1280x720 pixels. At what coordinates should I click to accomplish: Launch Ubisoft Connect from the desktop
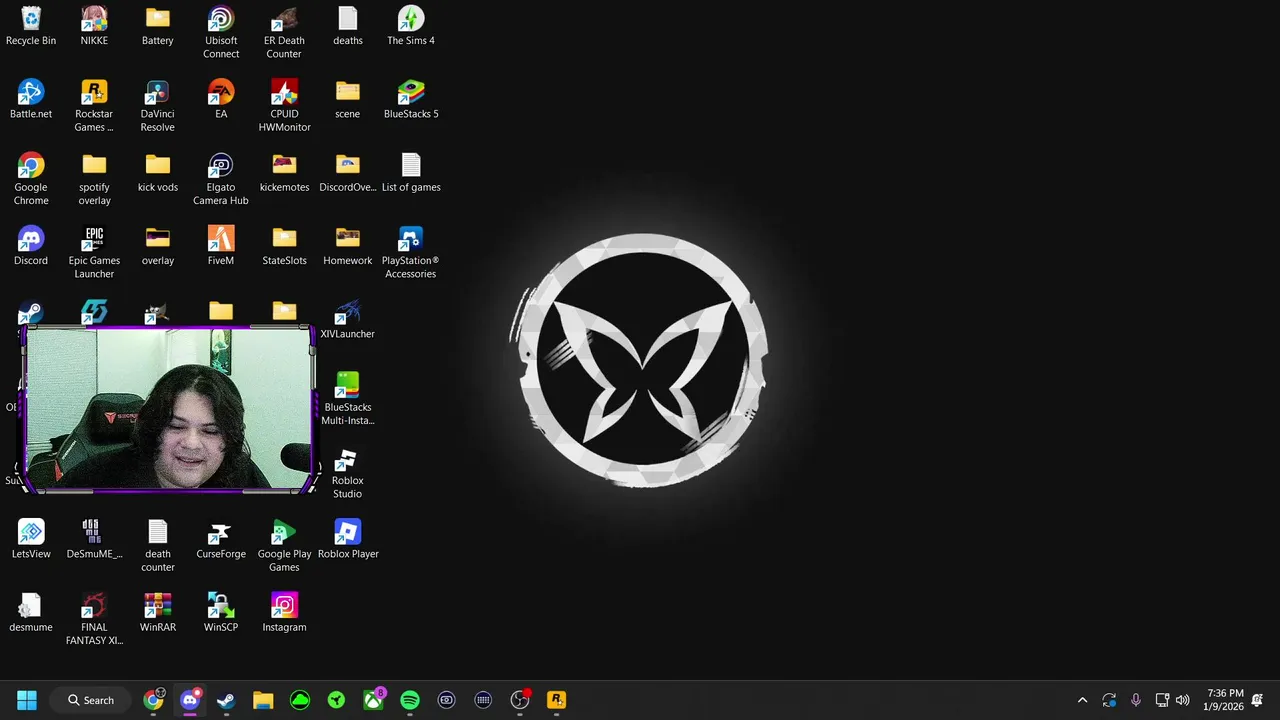tap(221, 32)
